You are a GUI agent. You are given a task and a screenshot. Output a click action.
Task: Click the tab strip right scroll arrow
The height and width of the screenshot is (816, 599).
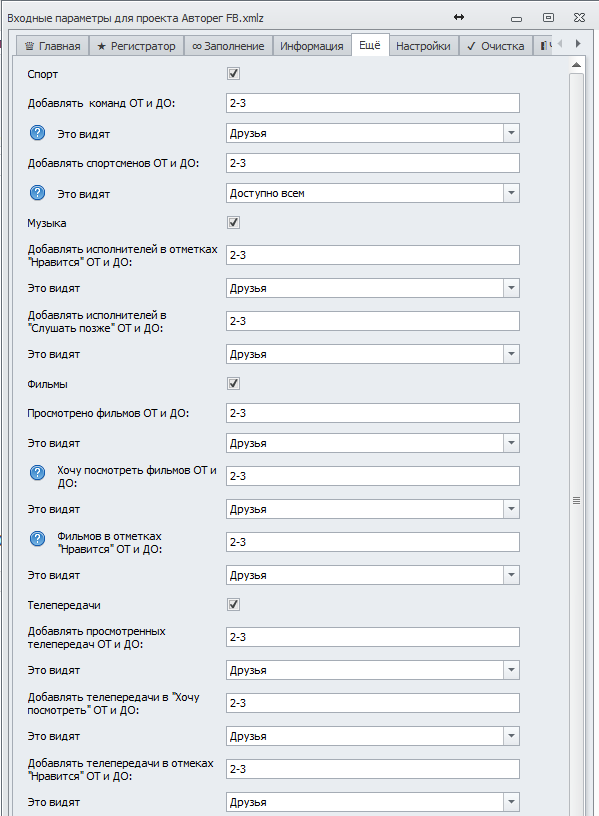(x=578, y=44)
